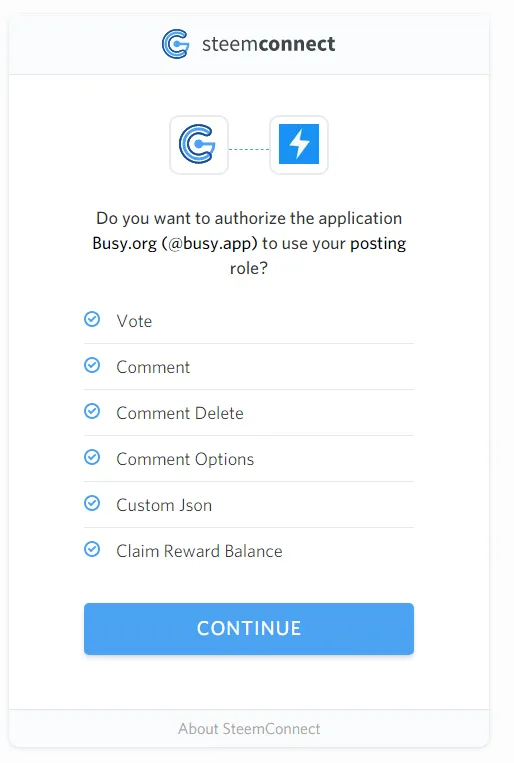Click the check icon beside Comment Delete
This screenshot has height=763, width=514.
(x=92, y=411)
